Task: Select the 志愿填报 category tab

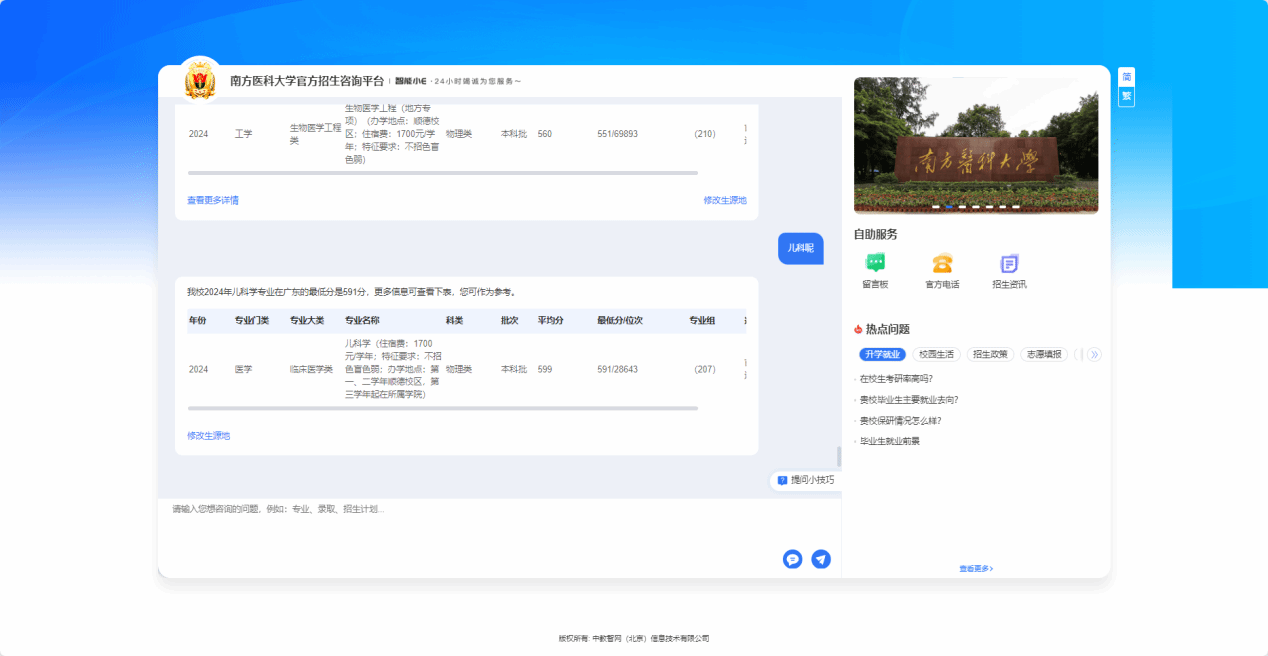Action: [1044, 354]
